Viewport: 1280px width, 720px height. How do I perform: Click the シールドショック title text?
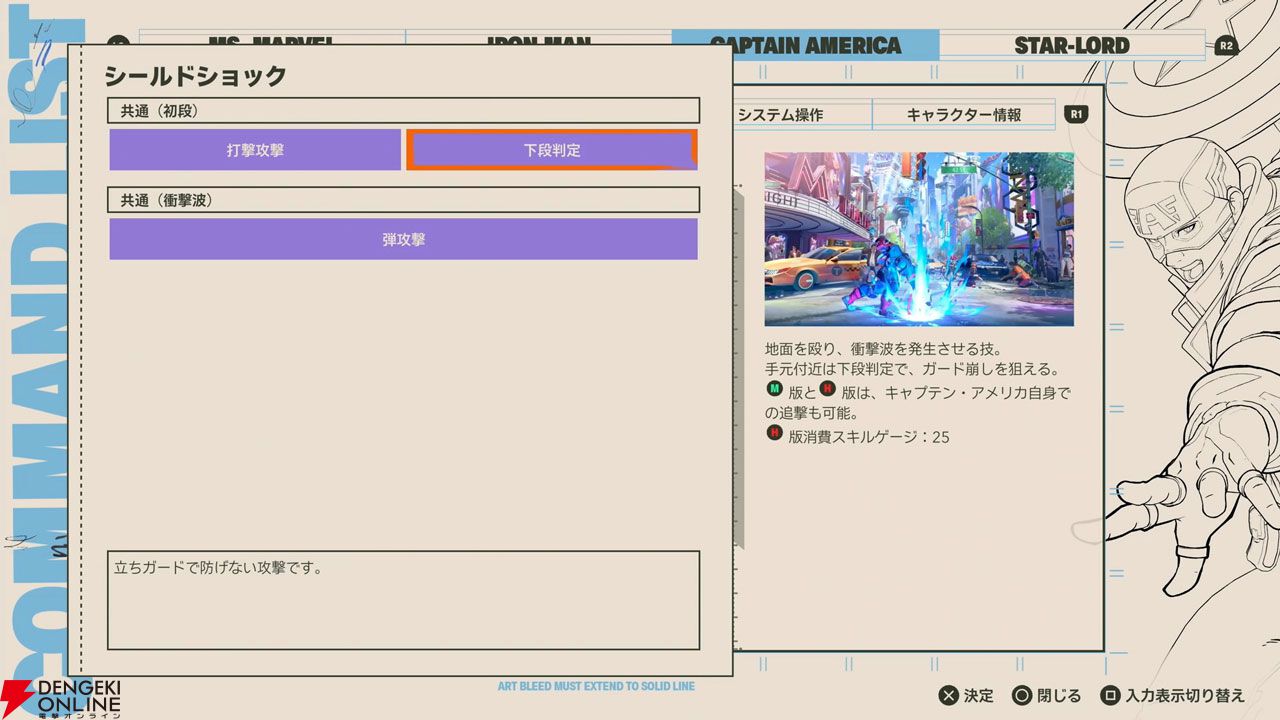(196, 76)
